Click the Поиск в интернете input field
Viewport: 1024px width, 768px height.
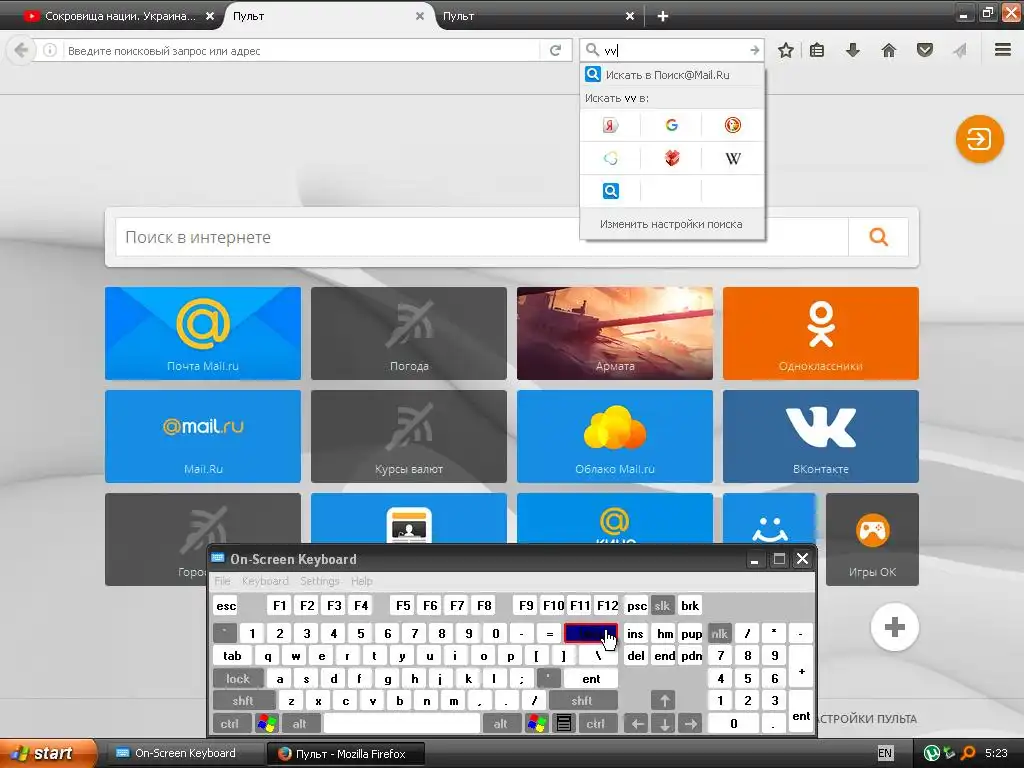coord(482,237)
